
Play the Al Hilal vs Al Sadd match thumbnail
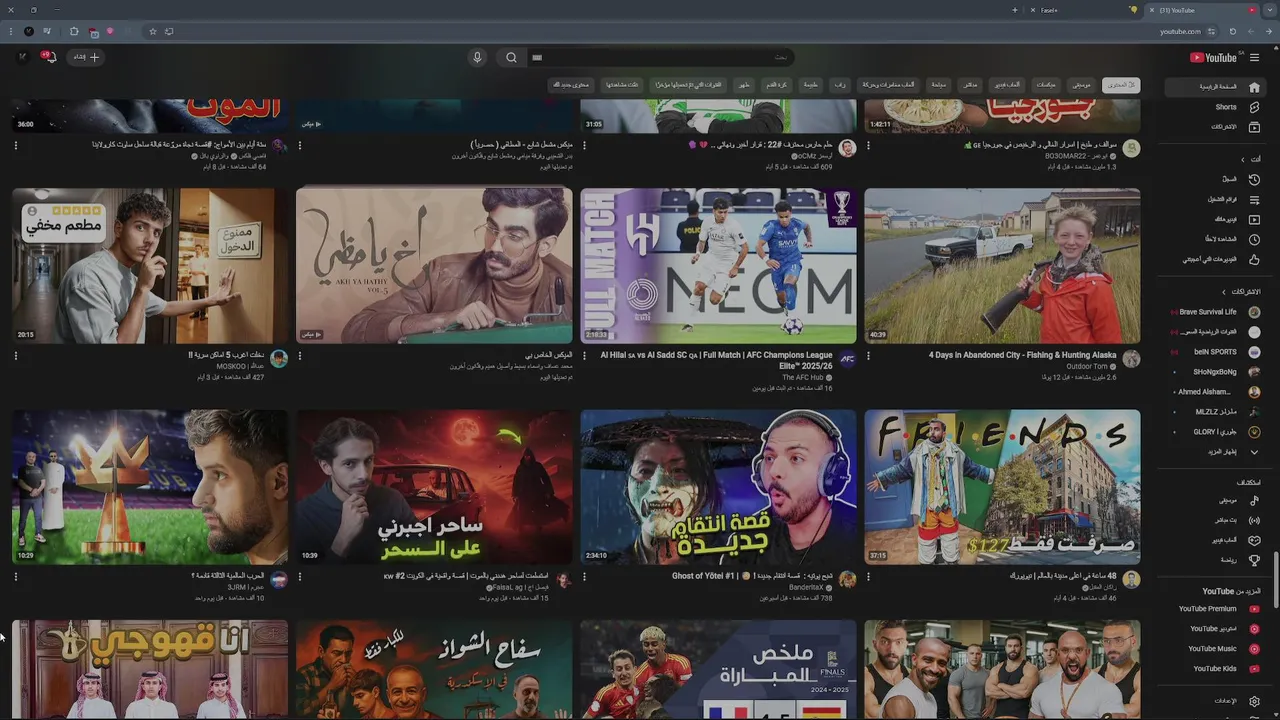pyautogui.click(x=718, y=266)
